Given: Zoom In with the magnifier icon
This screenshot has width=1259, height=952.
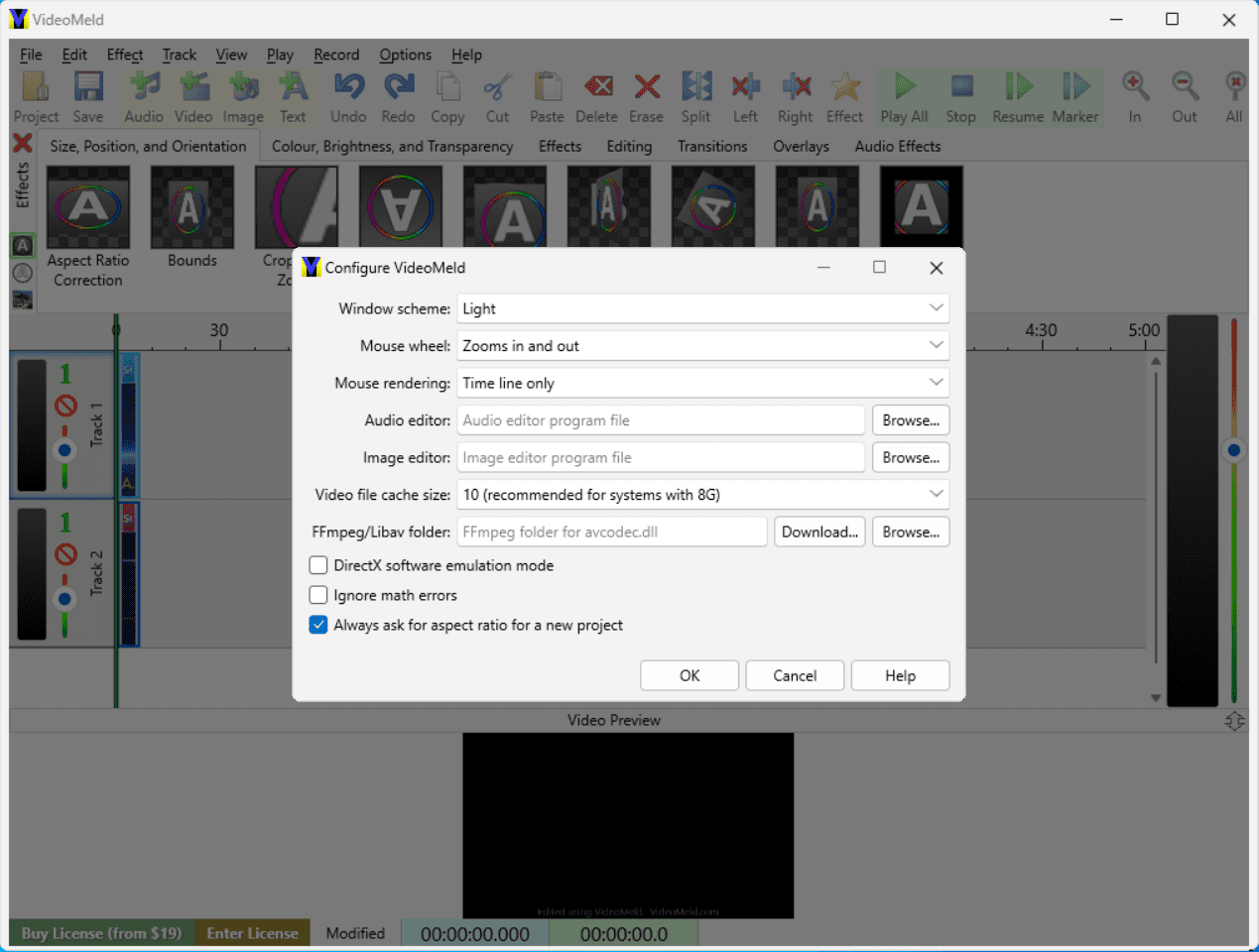Looking at the screenshot, I should (x=1135, y=97).
